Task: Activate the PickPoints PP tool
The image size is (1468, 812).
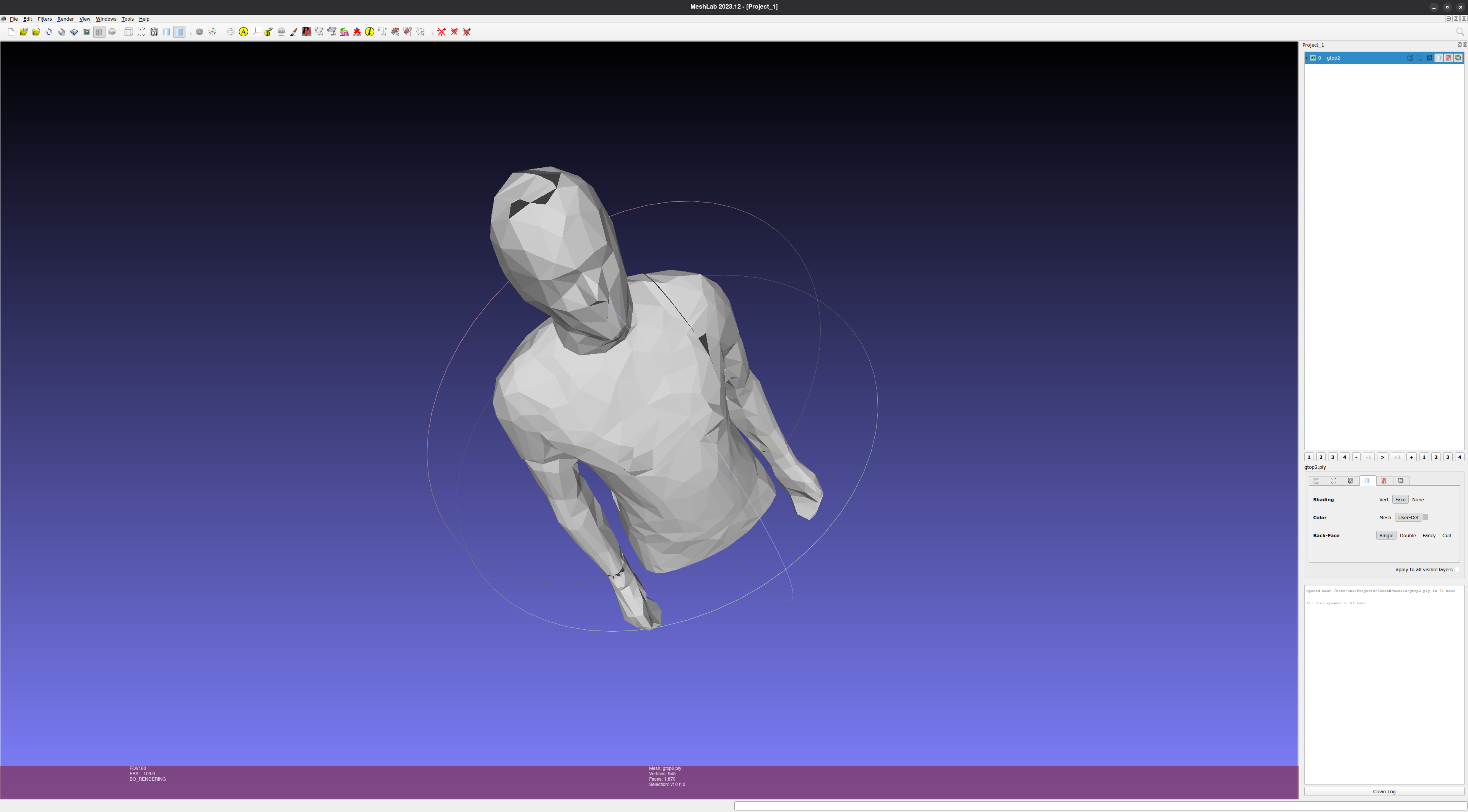Action: pyautogui.click(x=307, y=32)
